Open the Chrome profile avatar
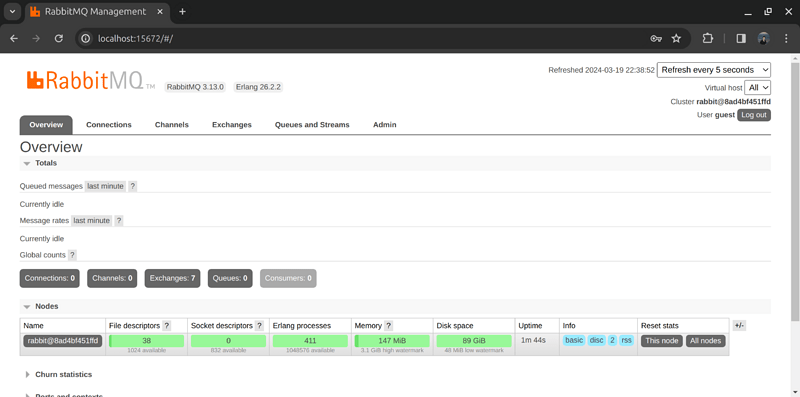 click(763, 38)
